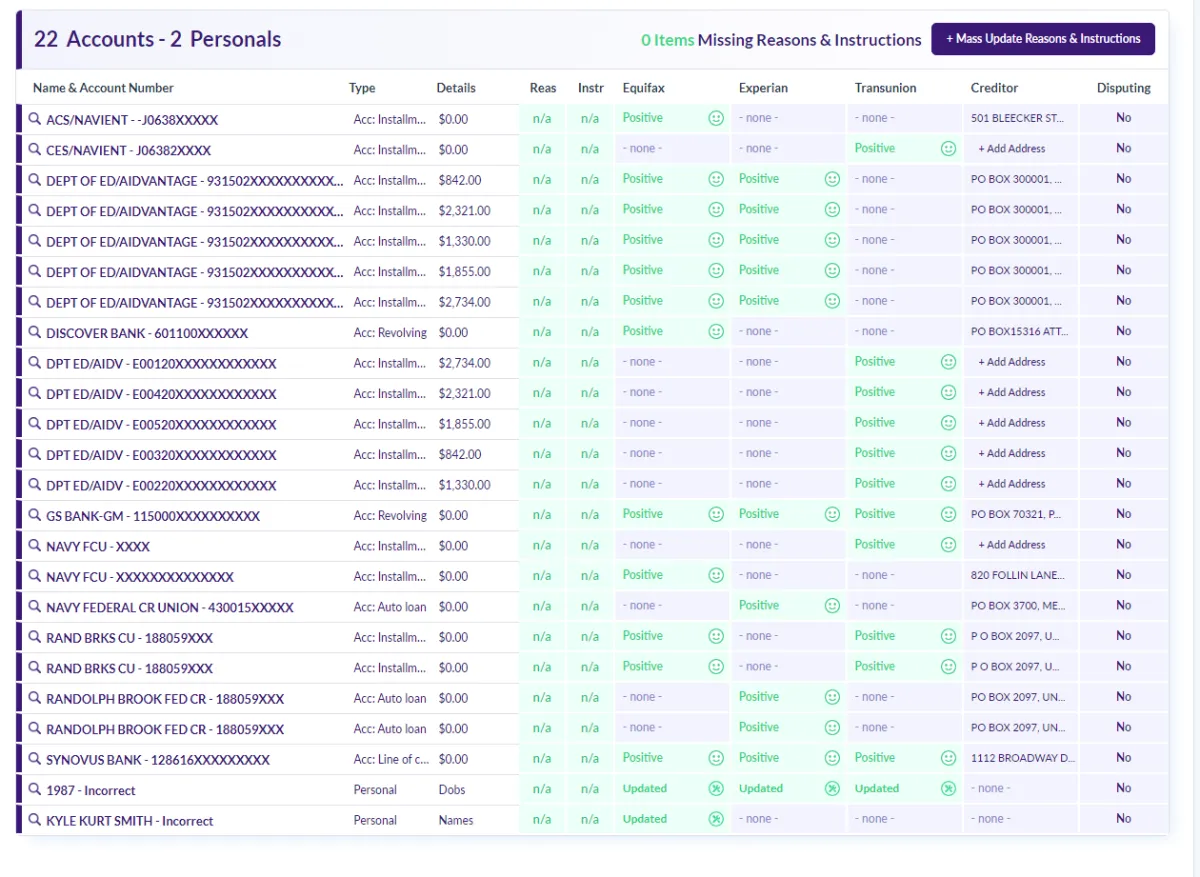Screen dimensions: 1200x877
Task: Click the Equifax column header
Action: coord(643,88)
